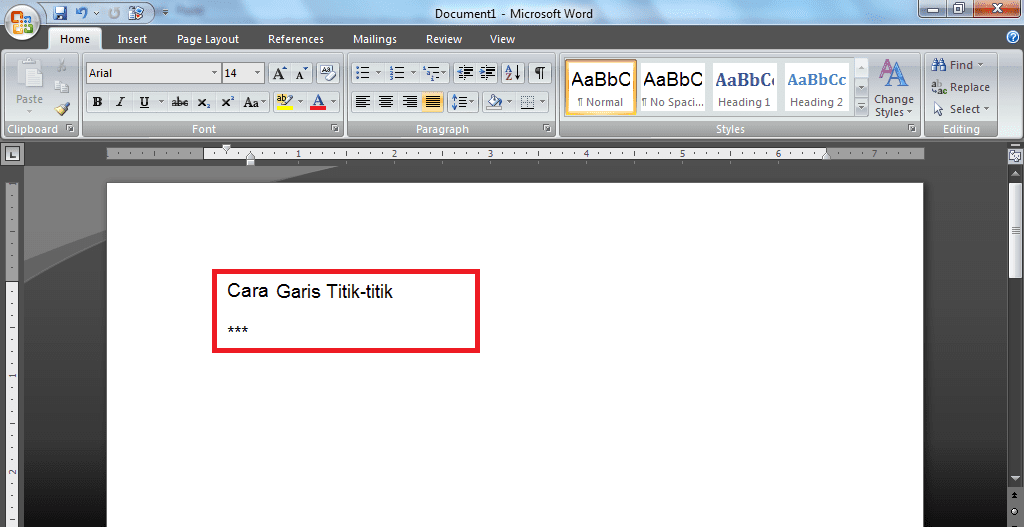Open the Multilevel List dropdown
Image resolution: width=1024 pixels, height=527 pixels.
click(x=434, y=72)
